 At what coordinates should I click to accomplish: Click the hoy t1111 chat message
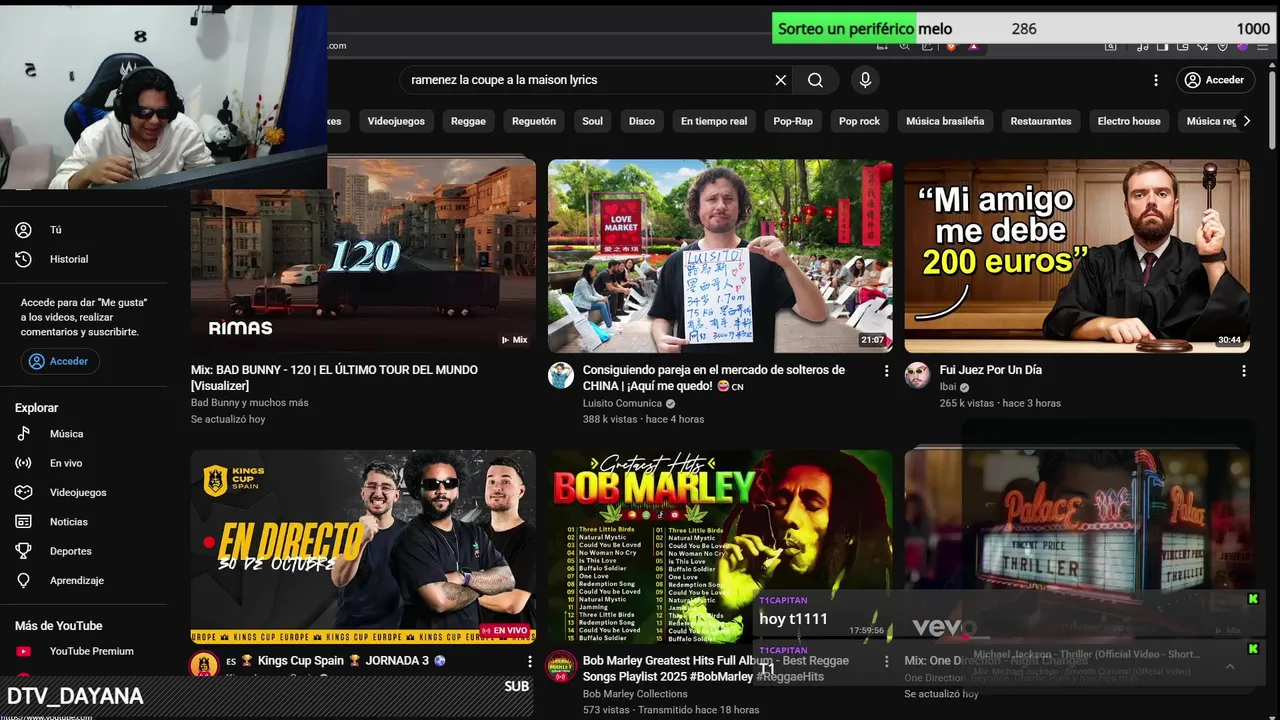point(794,619)
